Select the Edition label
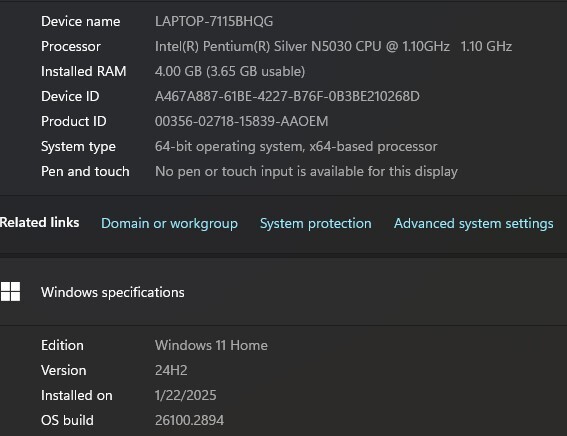567x436 pixels. click(x=62, y=345)
